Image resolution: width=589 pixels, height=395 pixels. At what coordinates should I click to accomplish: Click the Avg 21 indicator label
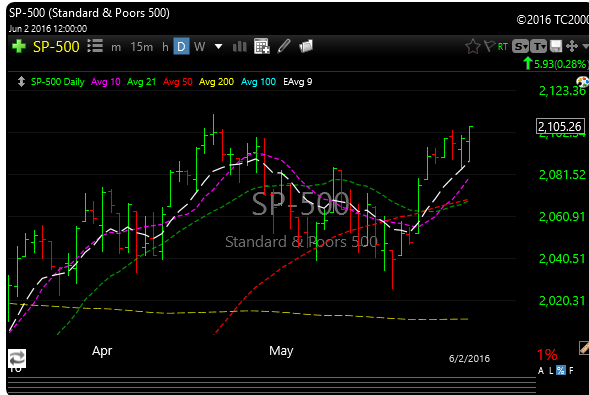[141, 81]
